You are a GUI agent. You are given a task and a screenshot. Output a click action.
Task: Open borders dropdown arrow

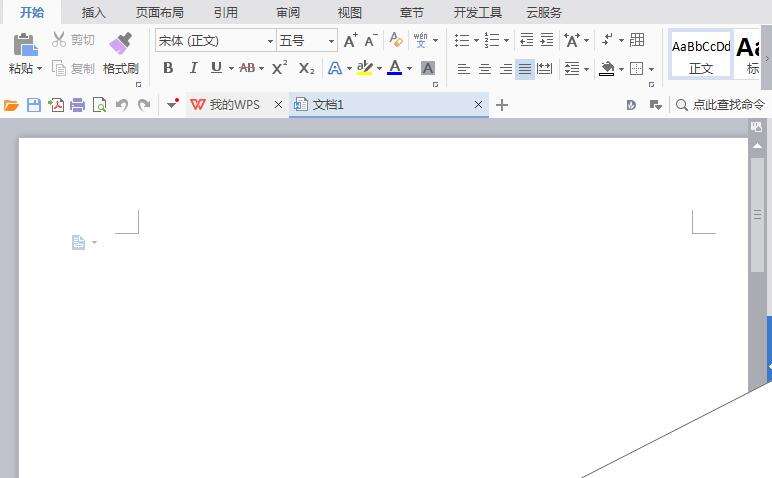(x=651, y=69)
